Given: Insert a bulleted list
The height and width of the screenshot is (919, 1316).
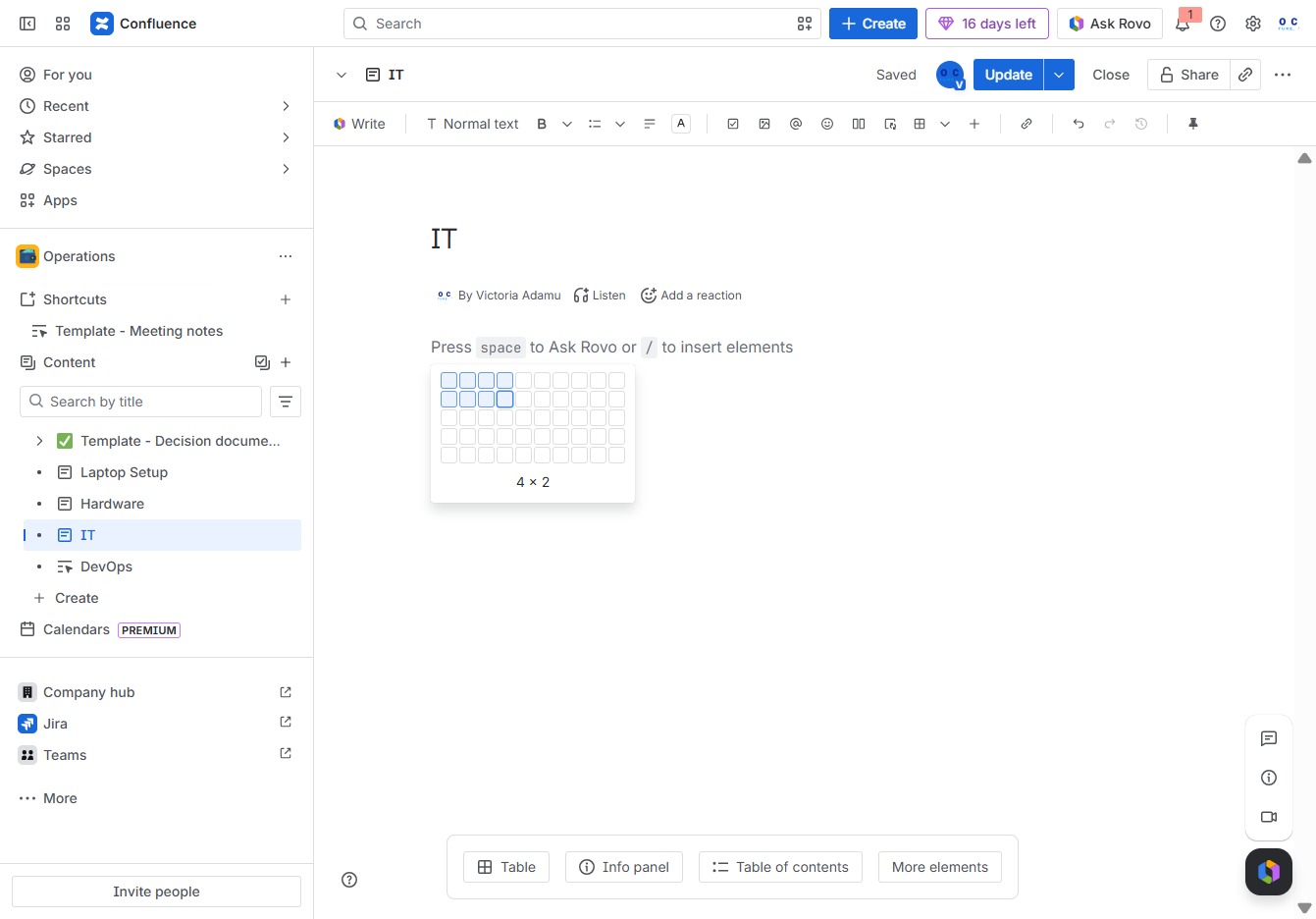Looking at the screenshot, I should coord(595,124).
